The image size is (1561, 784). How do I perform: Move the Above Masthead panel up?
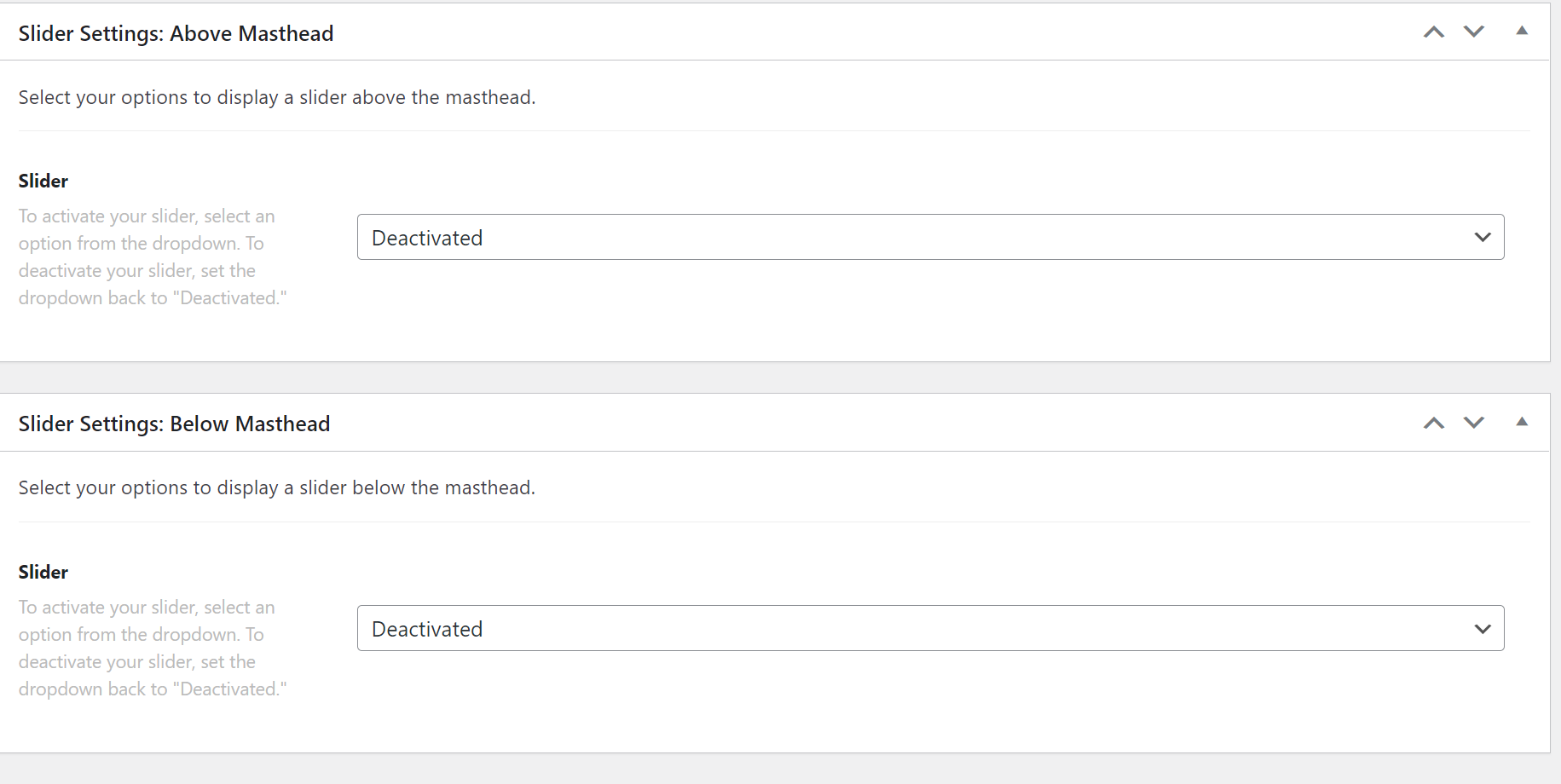(x=1434, y=32)
